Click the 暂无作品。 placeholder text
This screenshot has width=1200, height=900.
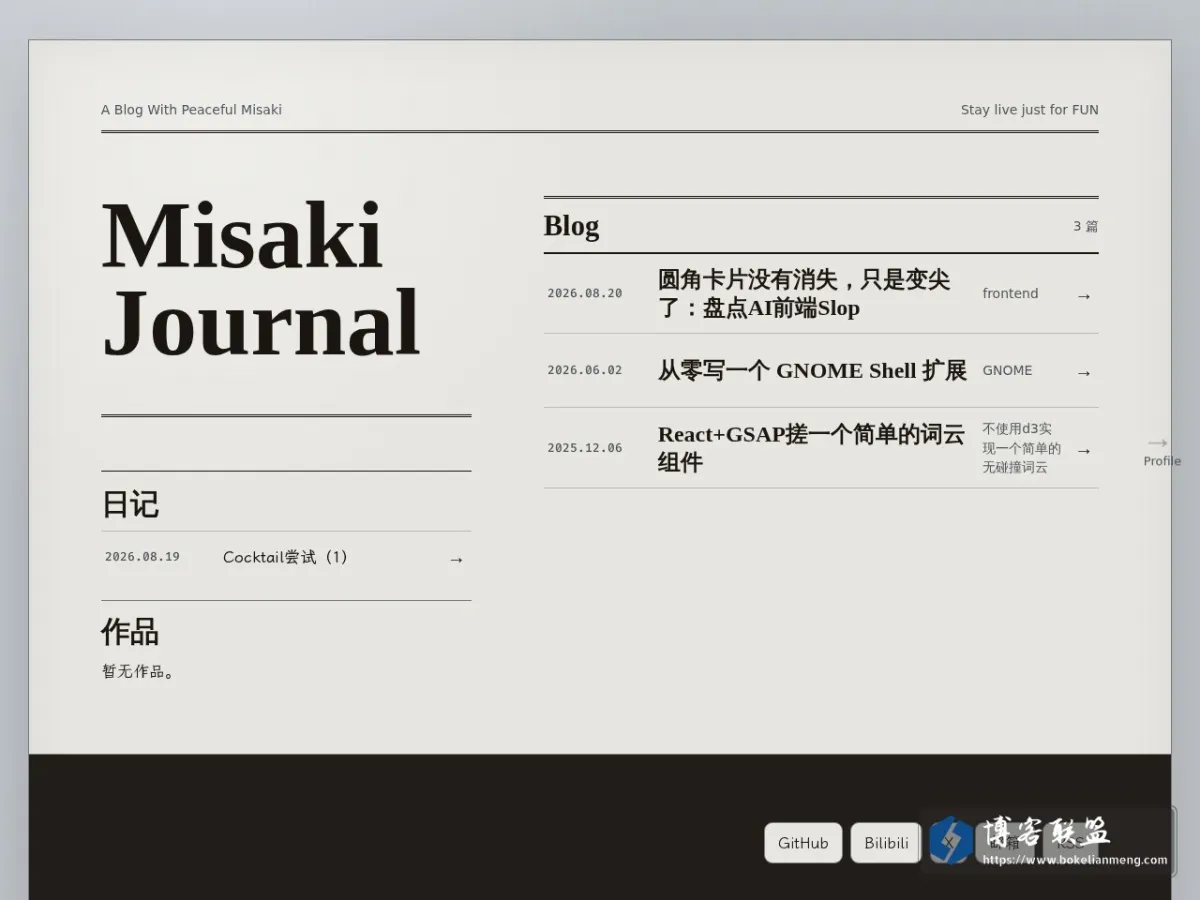(139, 672)
